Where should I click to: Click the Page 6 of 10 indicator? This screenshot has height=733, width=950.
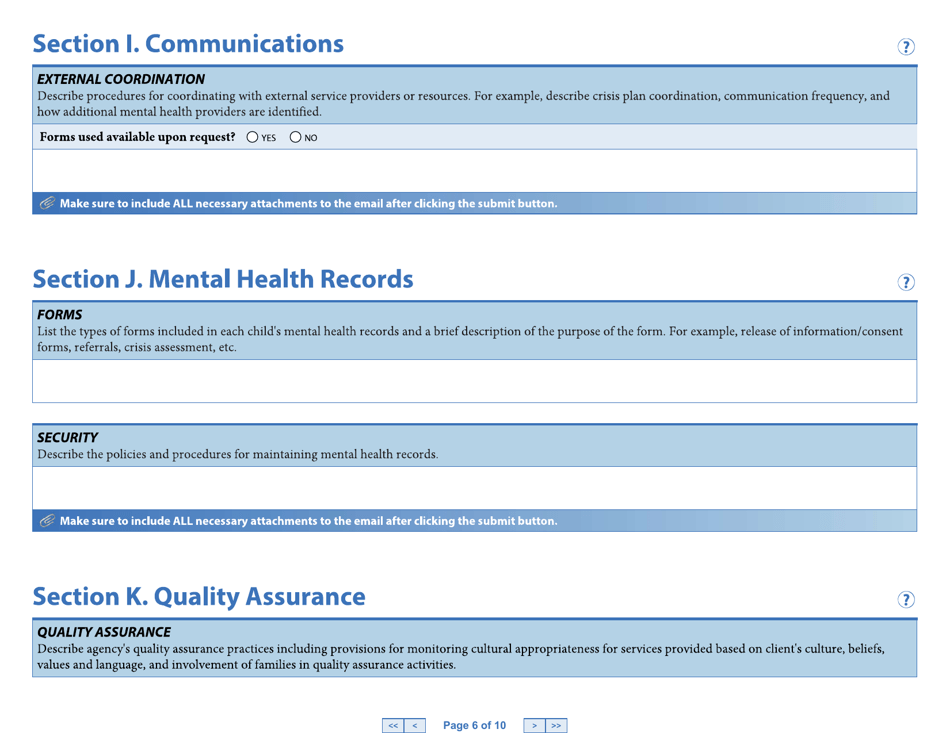pos(473,725)
